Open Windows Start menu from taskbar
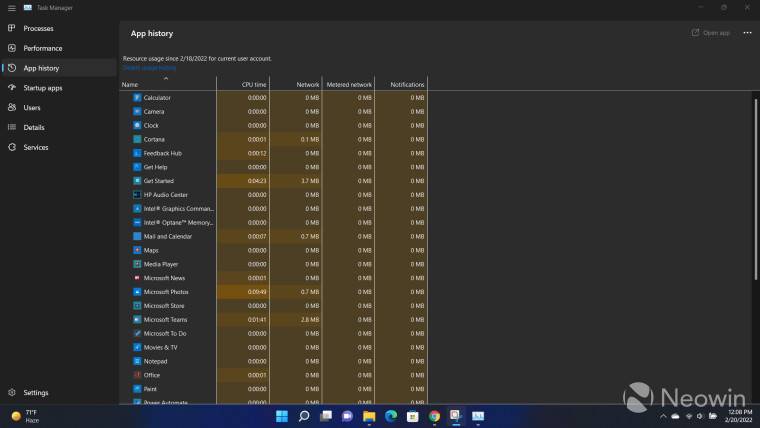 point(281,416)
